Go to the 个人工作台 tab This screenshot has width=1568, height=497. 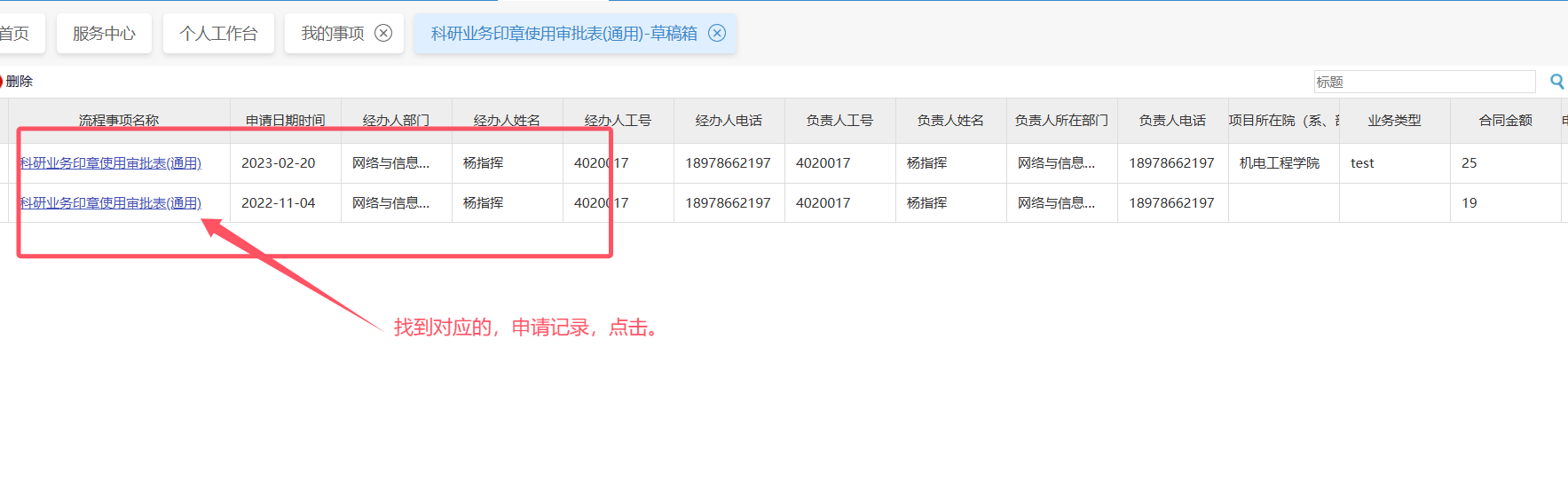point(218,34)
